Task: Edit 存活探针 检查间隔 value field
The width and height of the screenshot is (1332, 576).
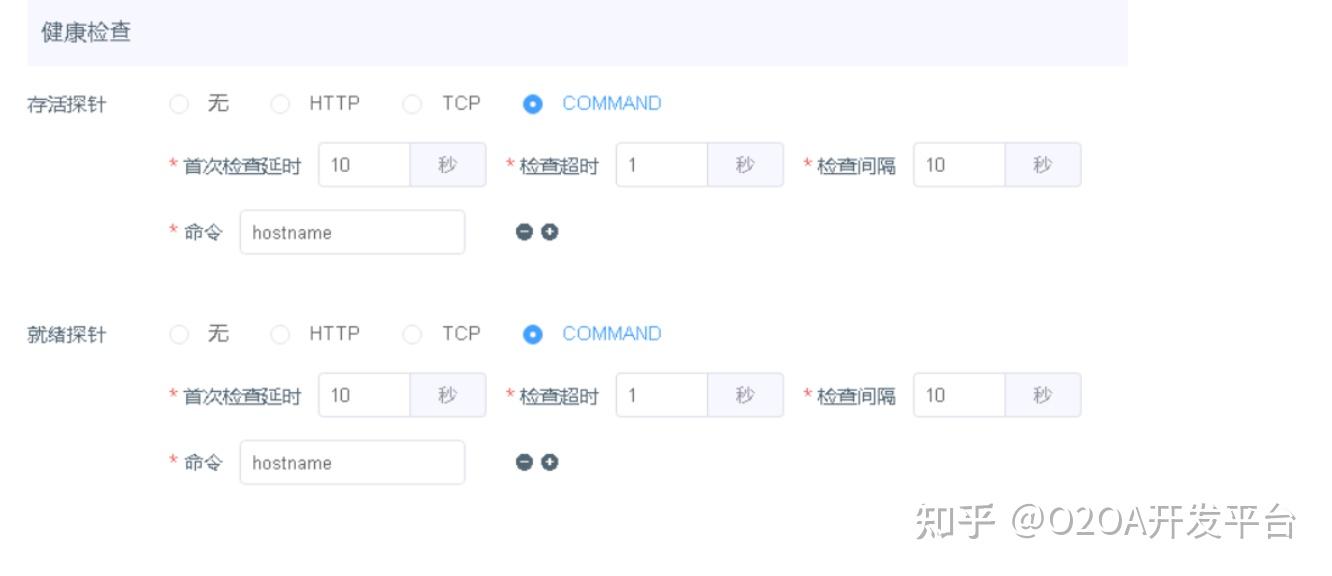Action: pyautogui.click(x=958, y=165)
